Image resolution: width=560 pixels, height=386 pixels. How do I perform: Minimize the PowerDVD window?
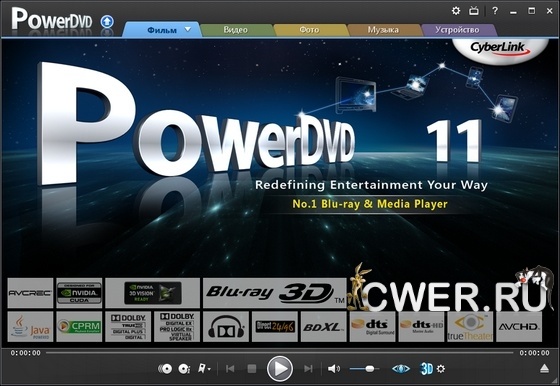514,12
